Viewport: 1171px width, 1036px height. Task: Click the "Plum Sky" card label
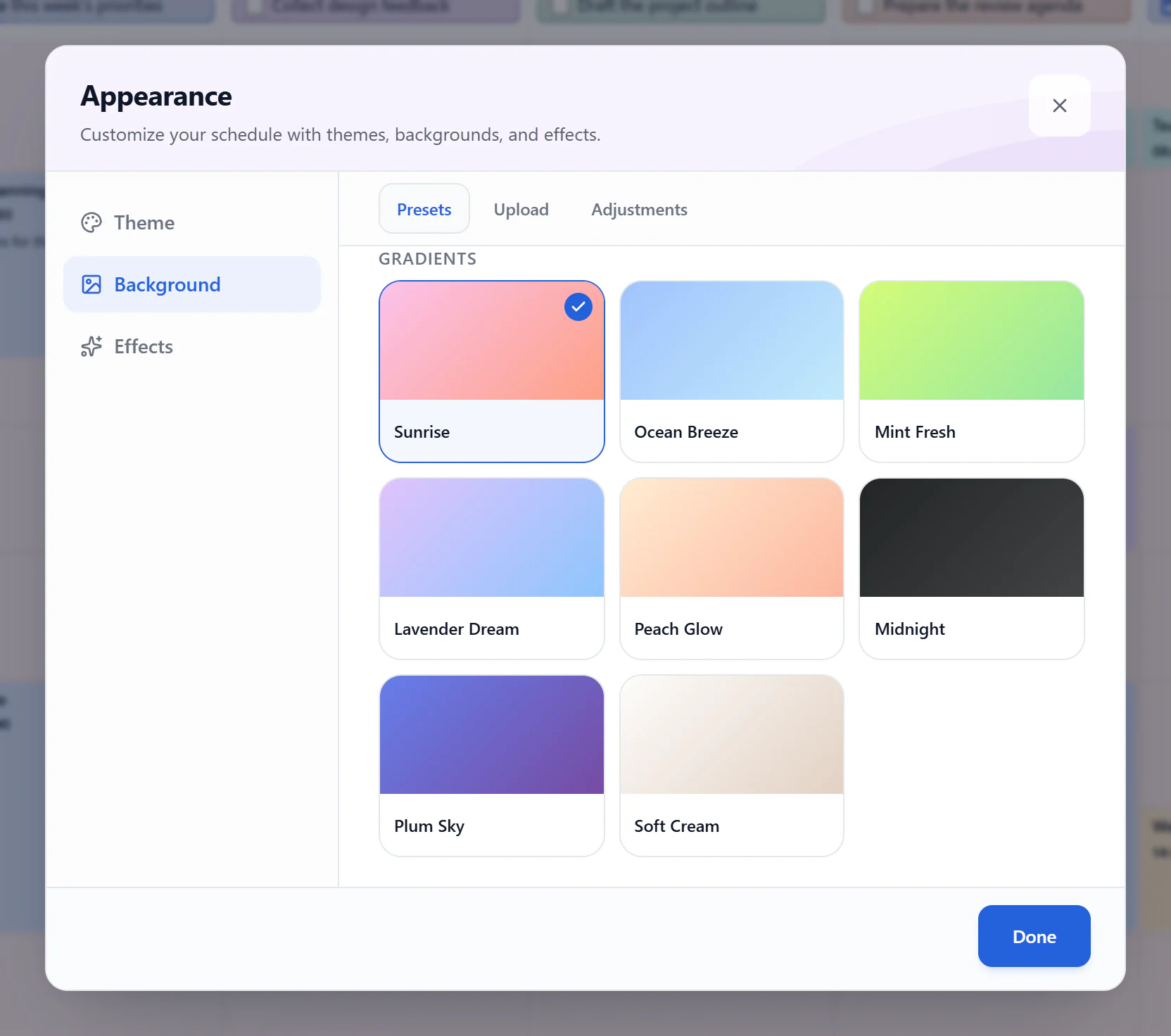click(429, 827)
